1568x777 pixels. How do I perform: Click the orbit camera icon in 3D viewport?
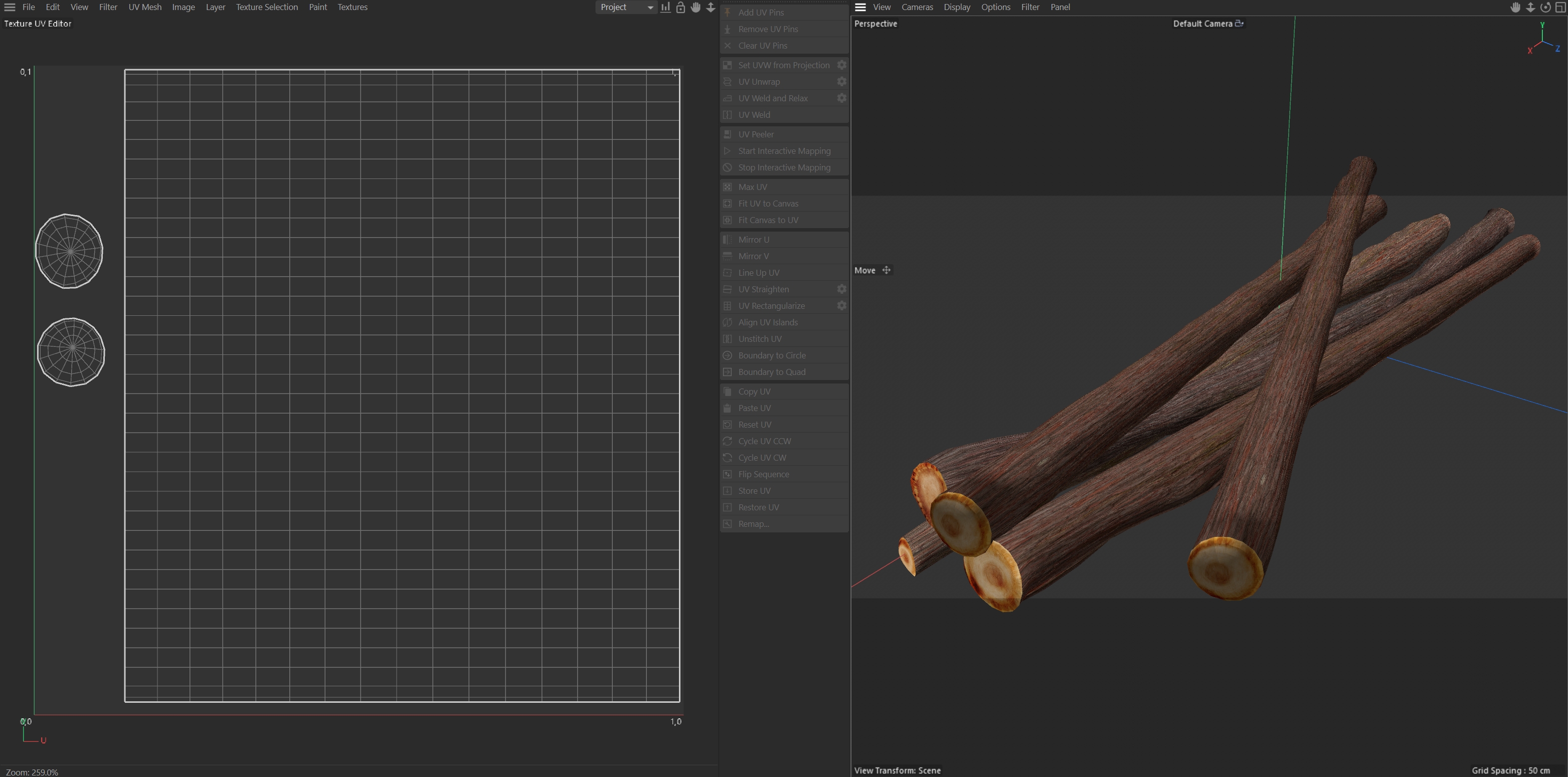point(1545,8)
